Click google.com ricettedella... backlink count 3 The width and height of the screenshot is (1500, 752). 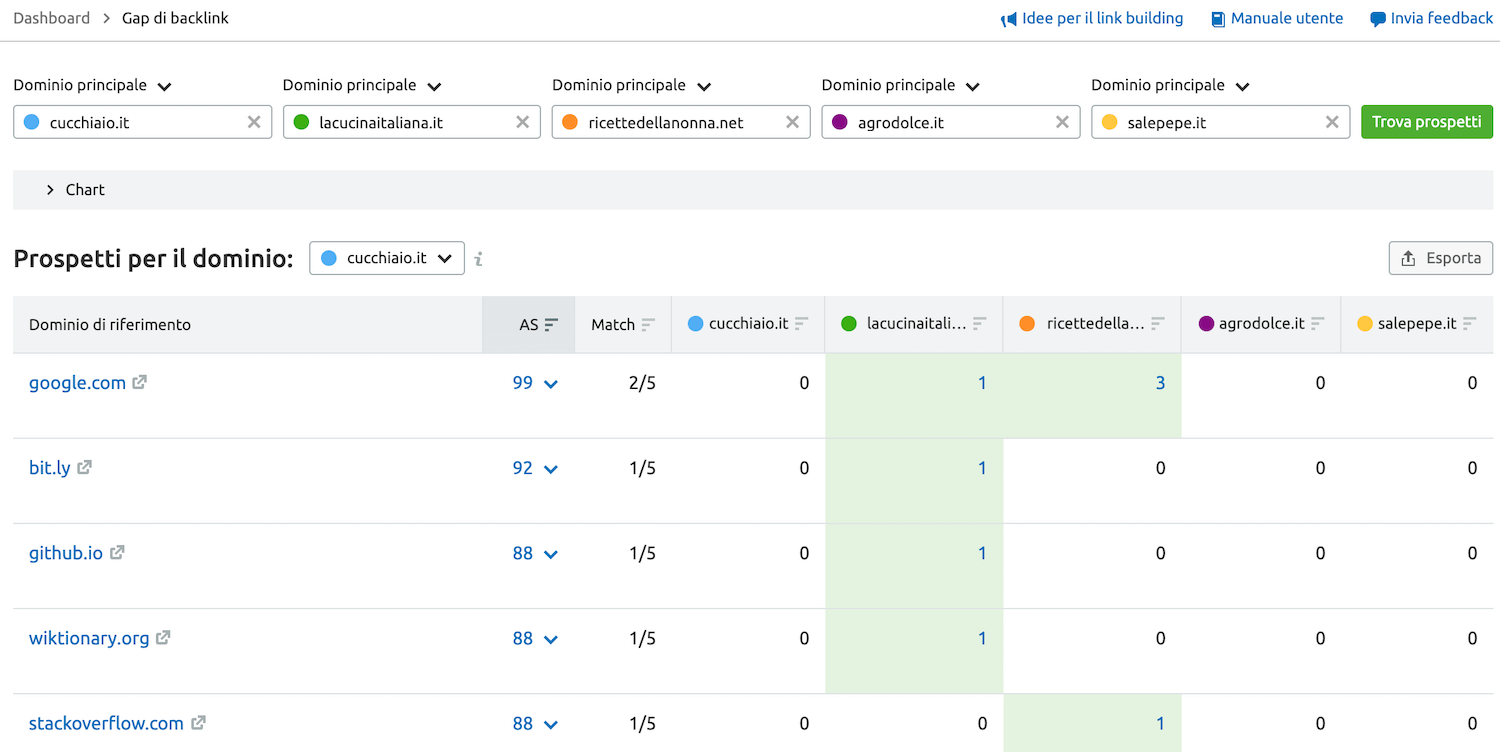(x=1160, y=383)
